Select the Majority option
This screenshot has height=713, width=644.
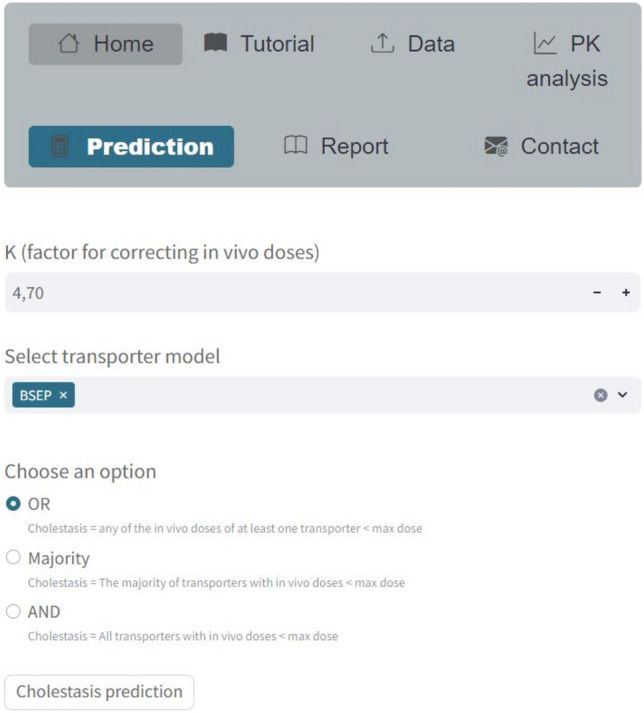point(14,558)
